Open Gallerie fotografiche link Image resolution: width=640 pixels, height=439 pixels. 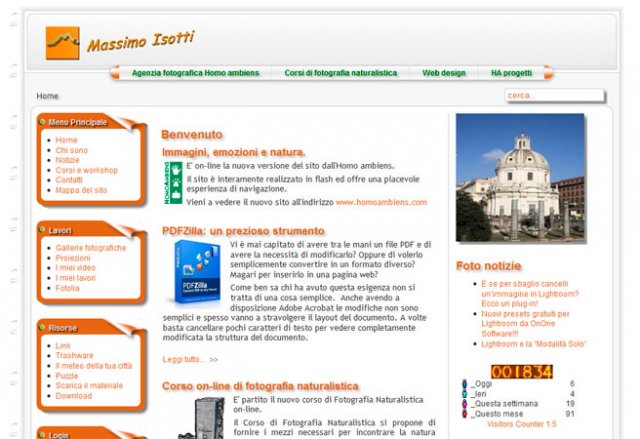(91, 248)
